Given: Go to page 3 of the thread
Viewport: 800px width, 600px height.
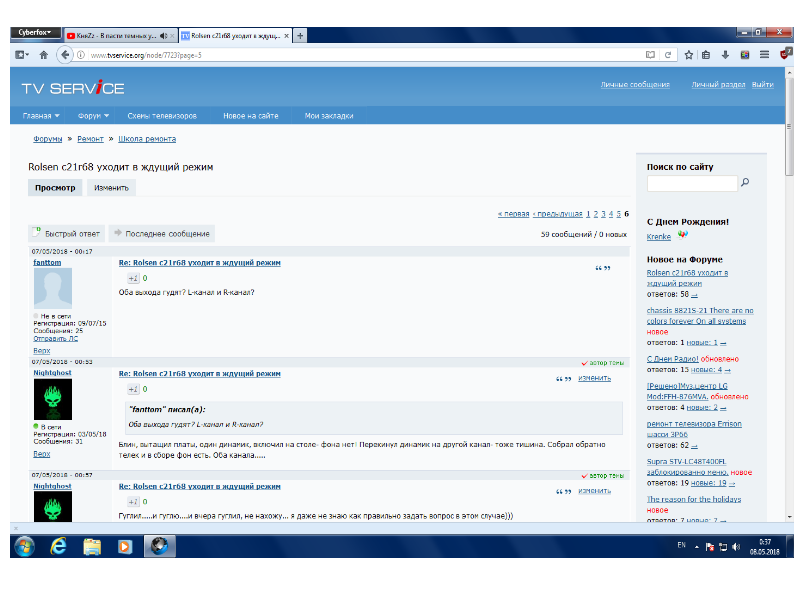Looking at the screenshot, I should tap(603, 214).
